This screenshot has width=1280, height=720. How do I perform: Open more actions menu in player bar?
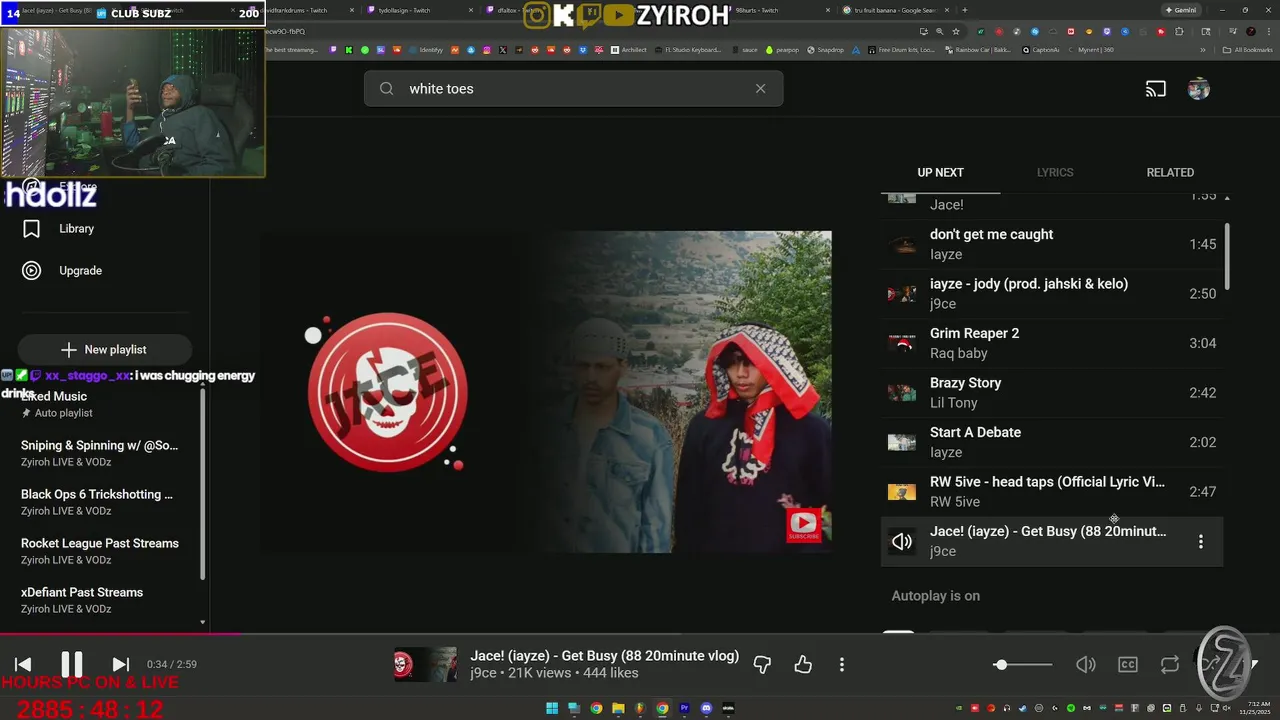(842, 664)
